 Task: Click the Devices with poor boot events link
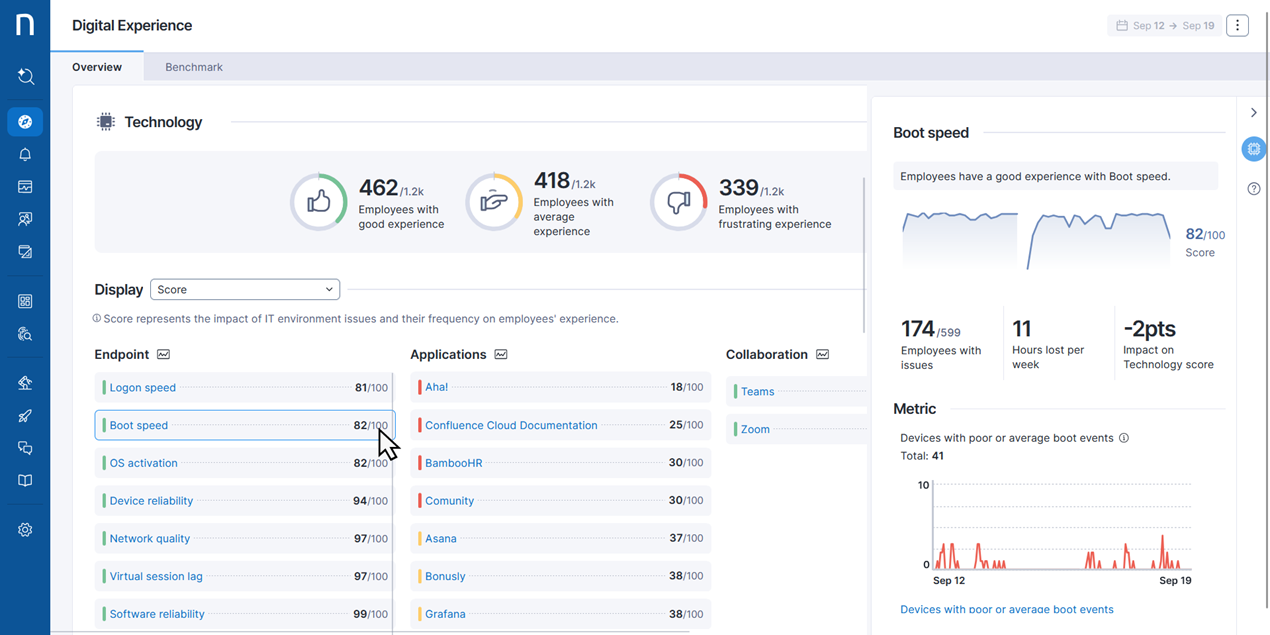coord(1006,609)
